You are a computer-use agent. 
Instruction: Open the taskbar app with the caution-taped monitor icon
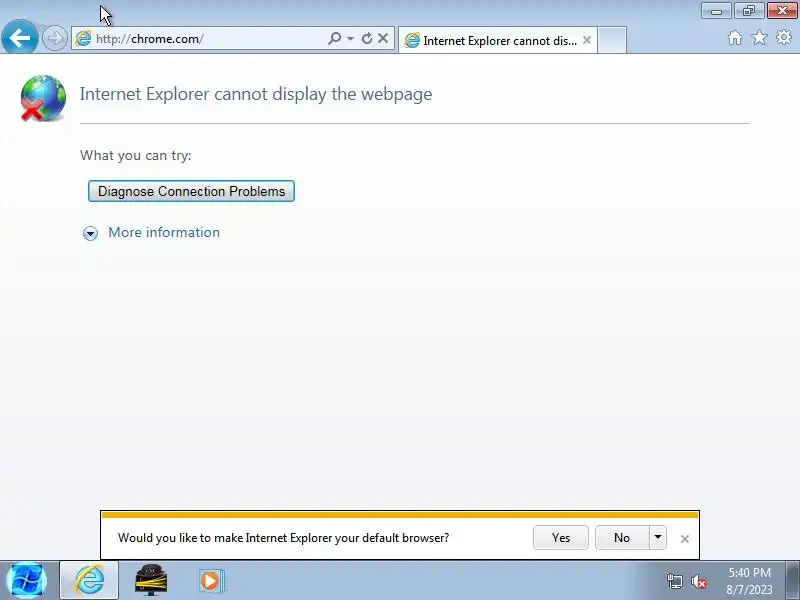(x=151, y=581)
